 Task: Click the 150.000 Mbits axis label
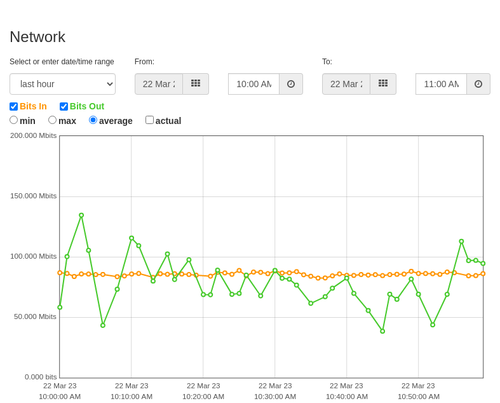pos(33,196)
